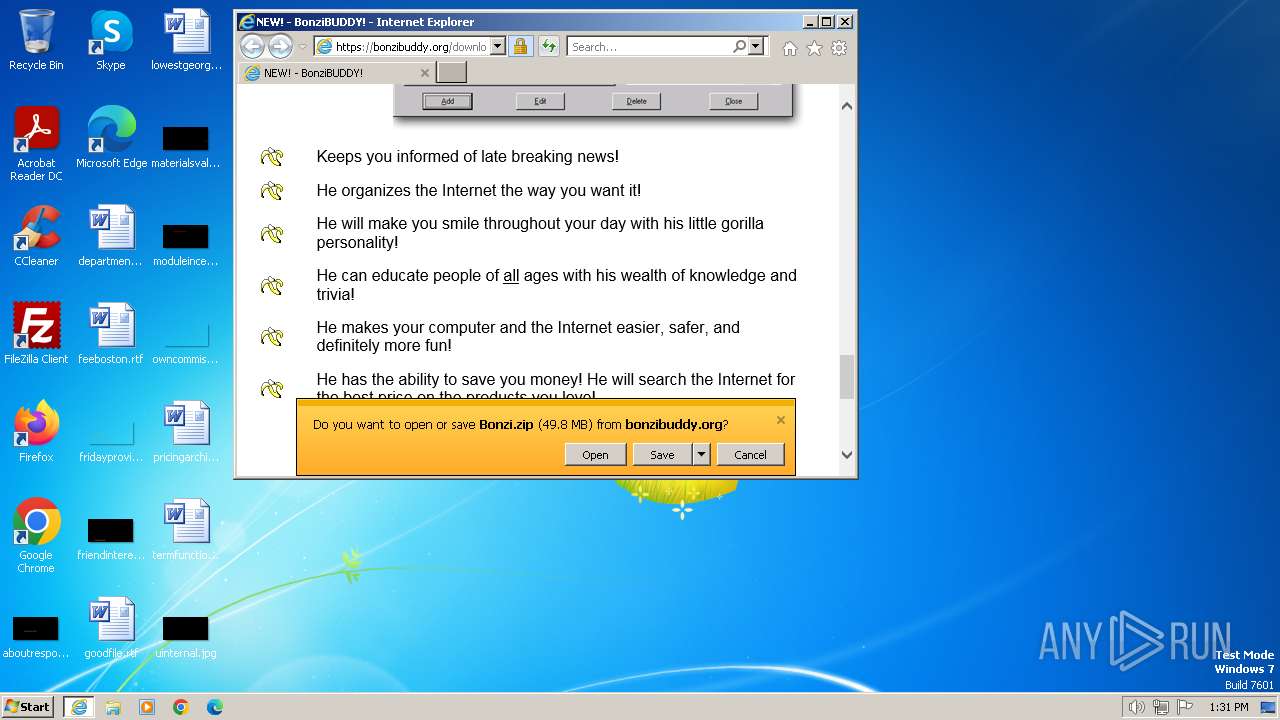
Task: Select the goodfile.rtf document icon
Action: 110,628
